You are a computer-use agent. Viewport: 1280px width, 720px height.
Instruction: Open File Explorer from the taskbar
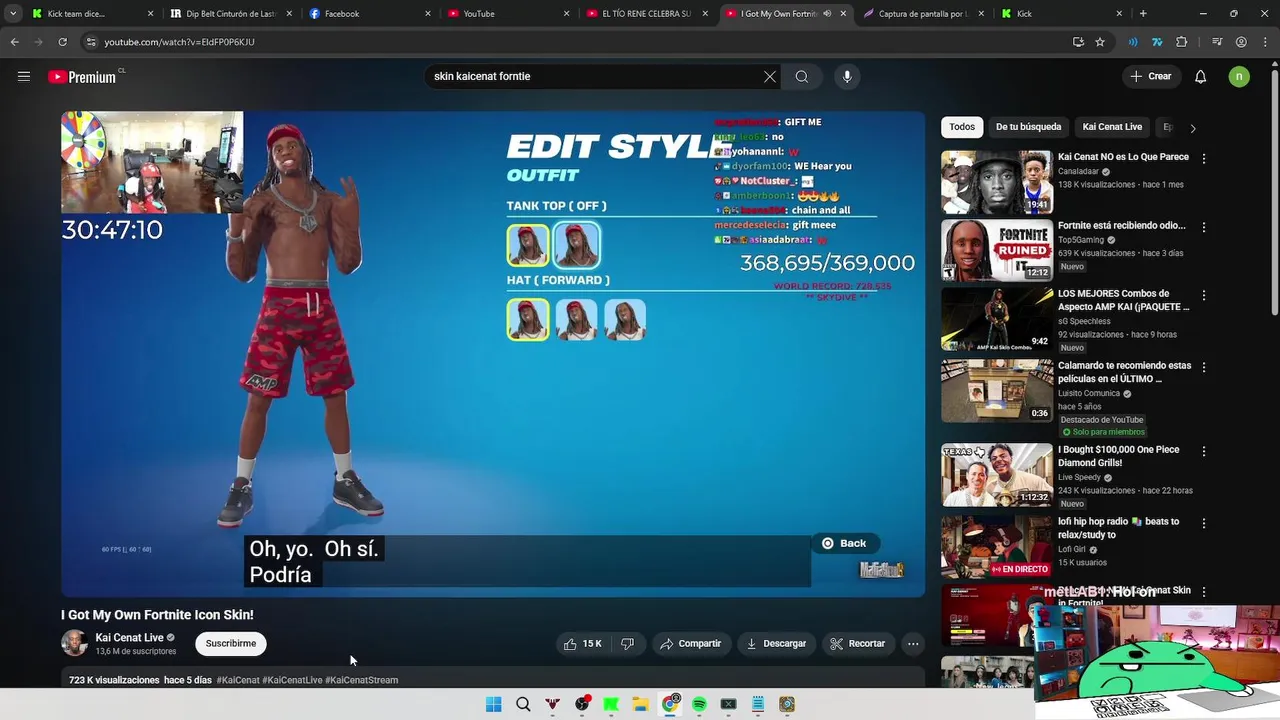[x=640, y=704]
